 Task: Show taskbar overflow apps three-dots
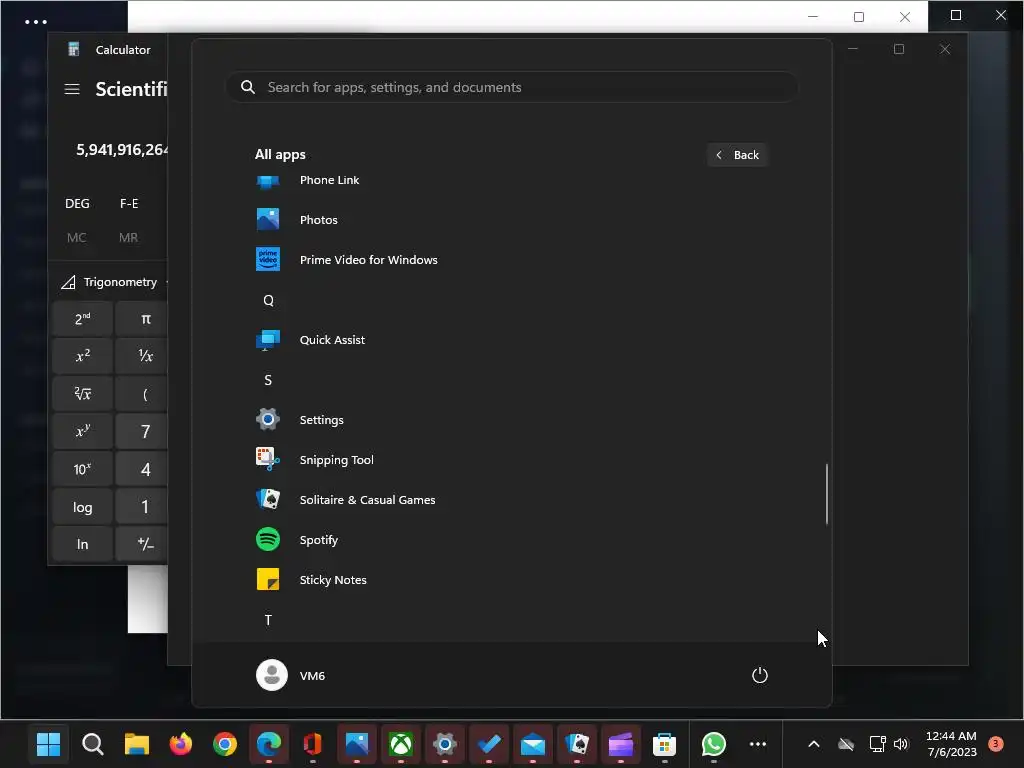click(758, 744)
